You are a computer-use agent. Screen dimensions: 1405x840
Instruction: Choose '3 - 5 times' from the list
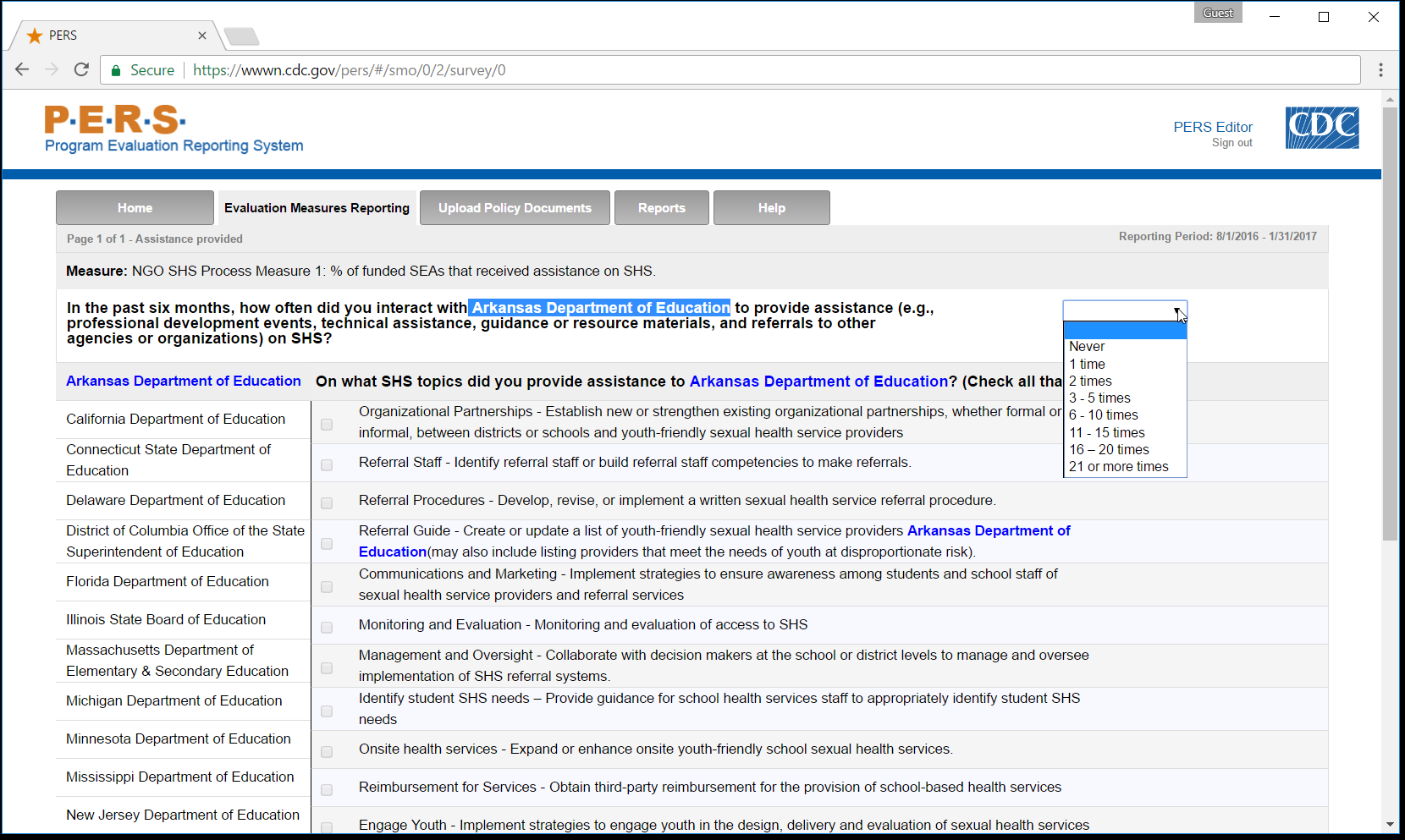click(x=1125, y=398)
